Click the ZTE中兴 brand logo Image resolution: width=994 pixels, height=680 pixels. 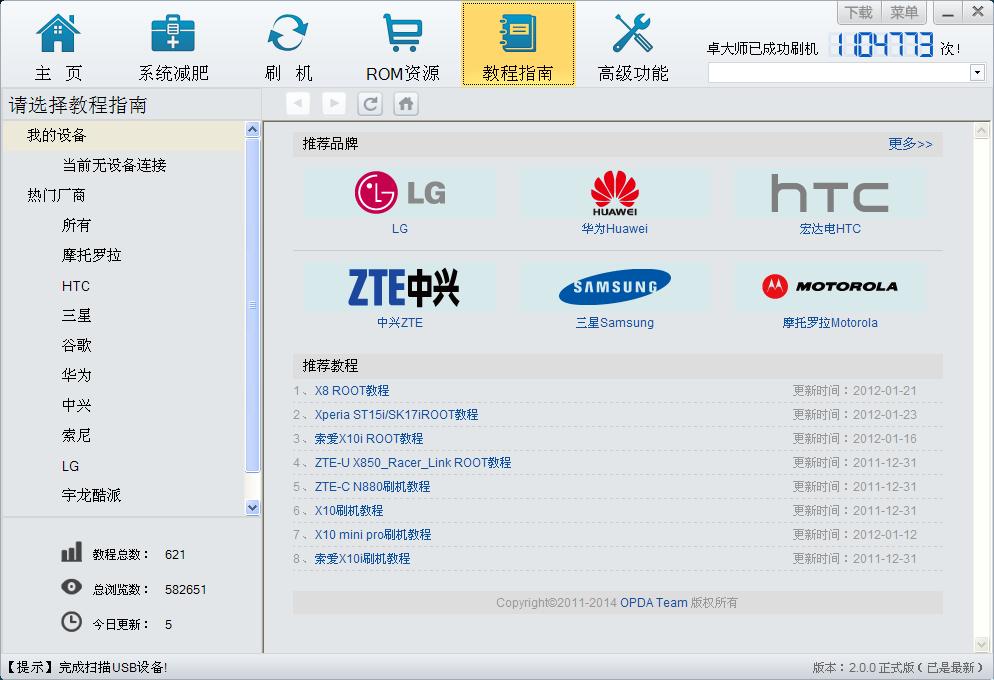[404, 286]
